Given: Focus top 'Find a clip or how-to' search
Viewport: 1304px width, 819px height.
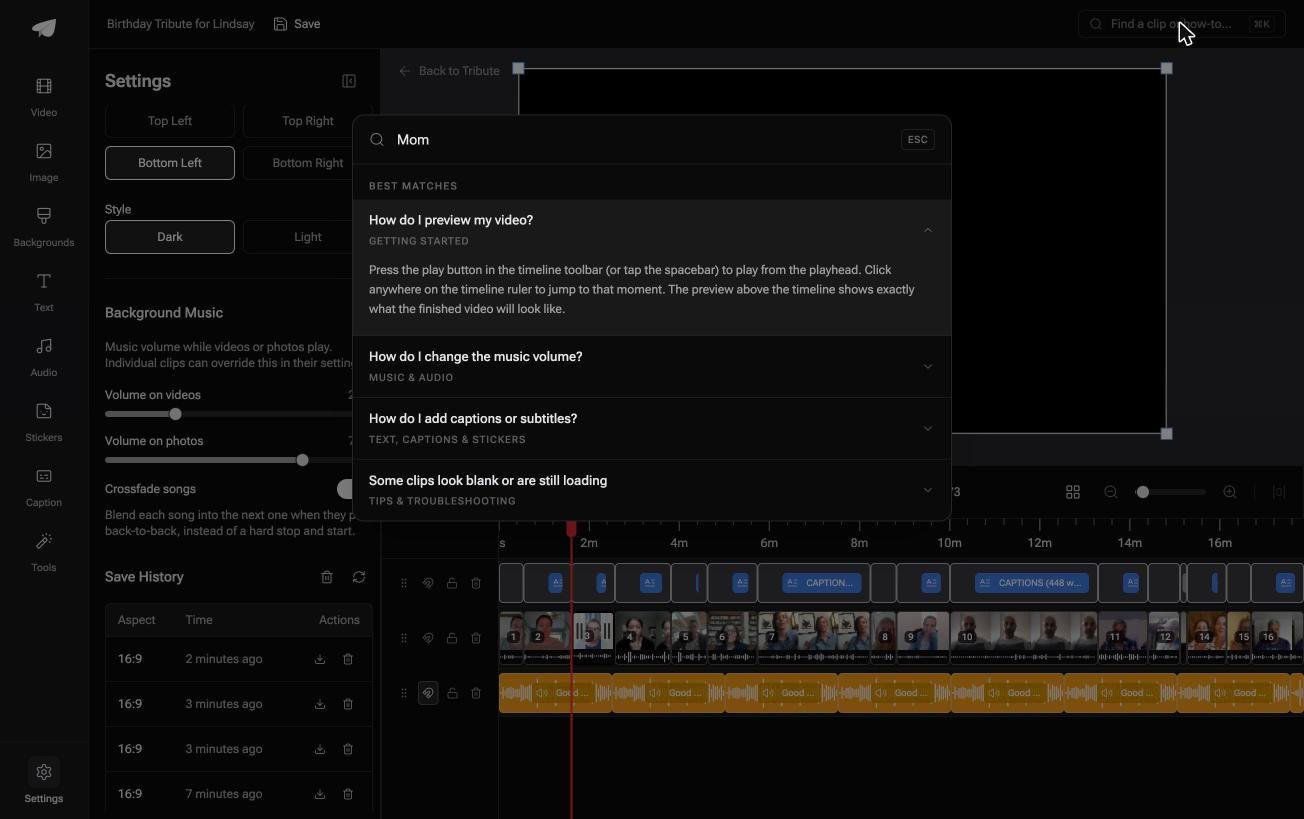Looking at the screenshot, I should pyautogui.click(x=1182, y=24).
